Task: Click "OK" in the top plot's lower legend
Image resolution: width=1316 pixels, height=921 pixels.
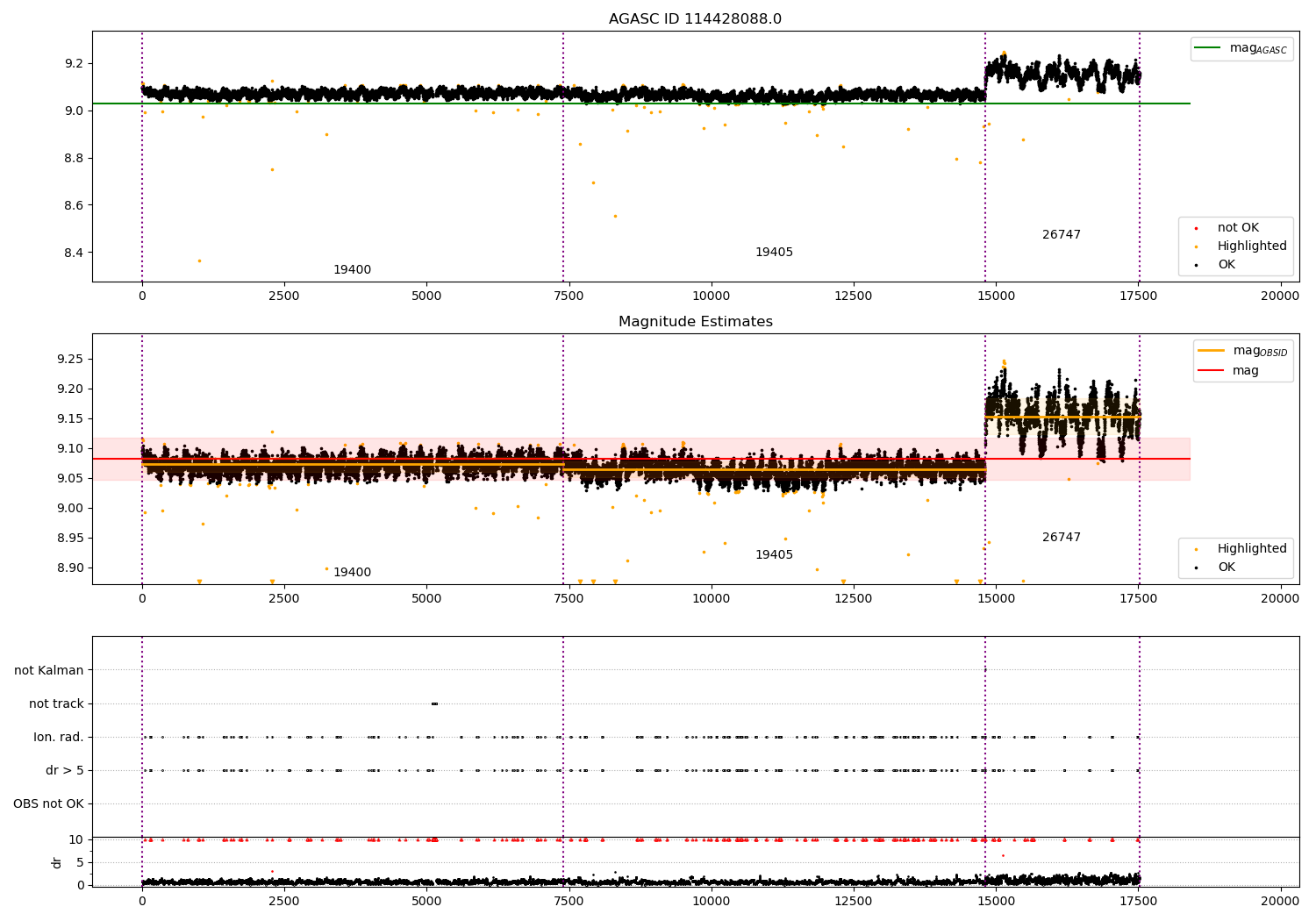Action: 1226,265
